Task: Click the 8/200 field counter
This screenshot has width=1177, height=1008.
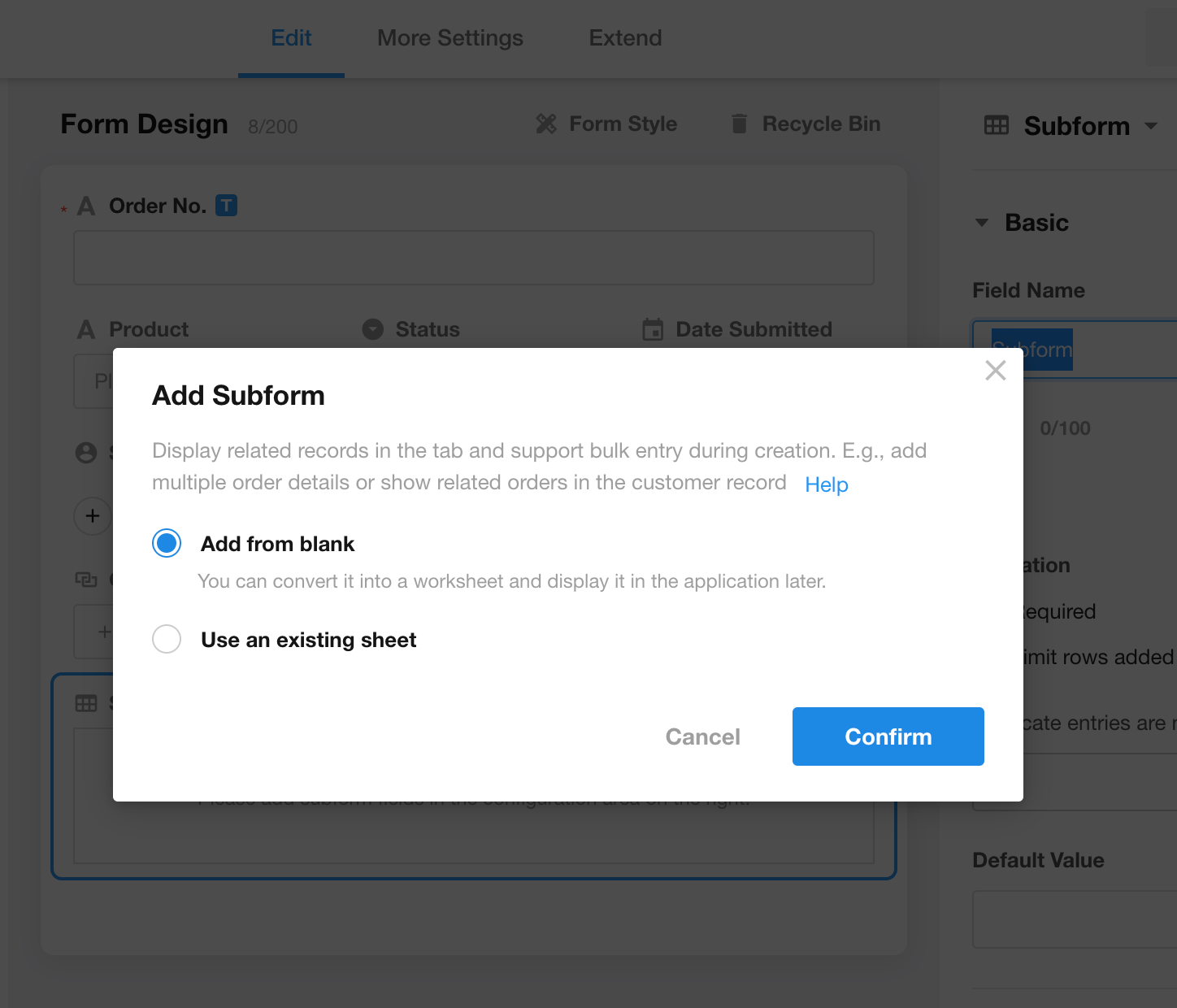Action: [x=273, y=127]
